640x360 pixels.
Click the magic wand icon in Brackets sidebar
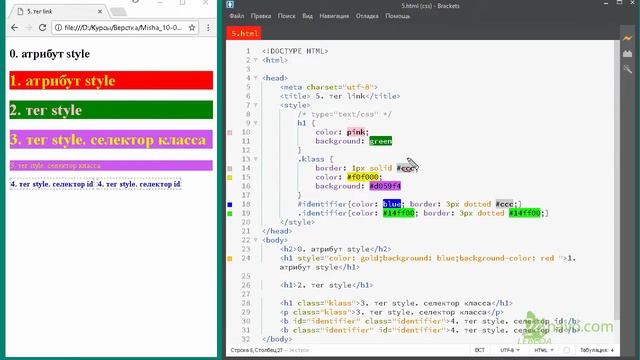coord(627,69)
